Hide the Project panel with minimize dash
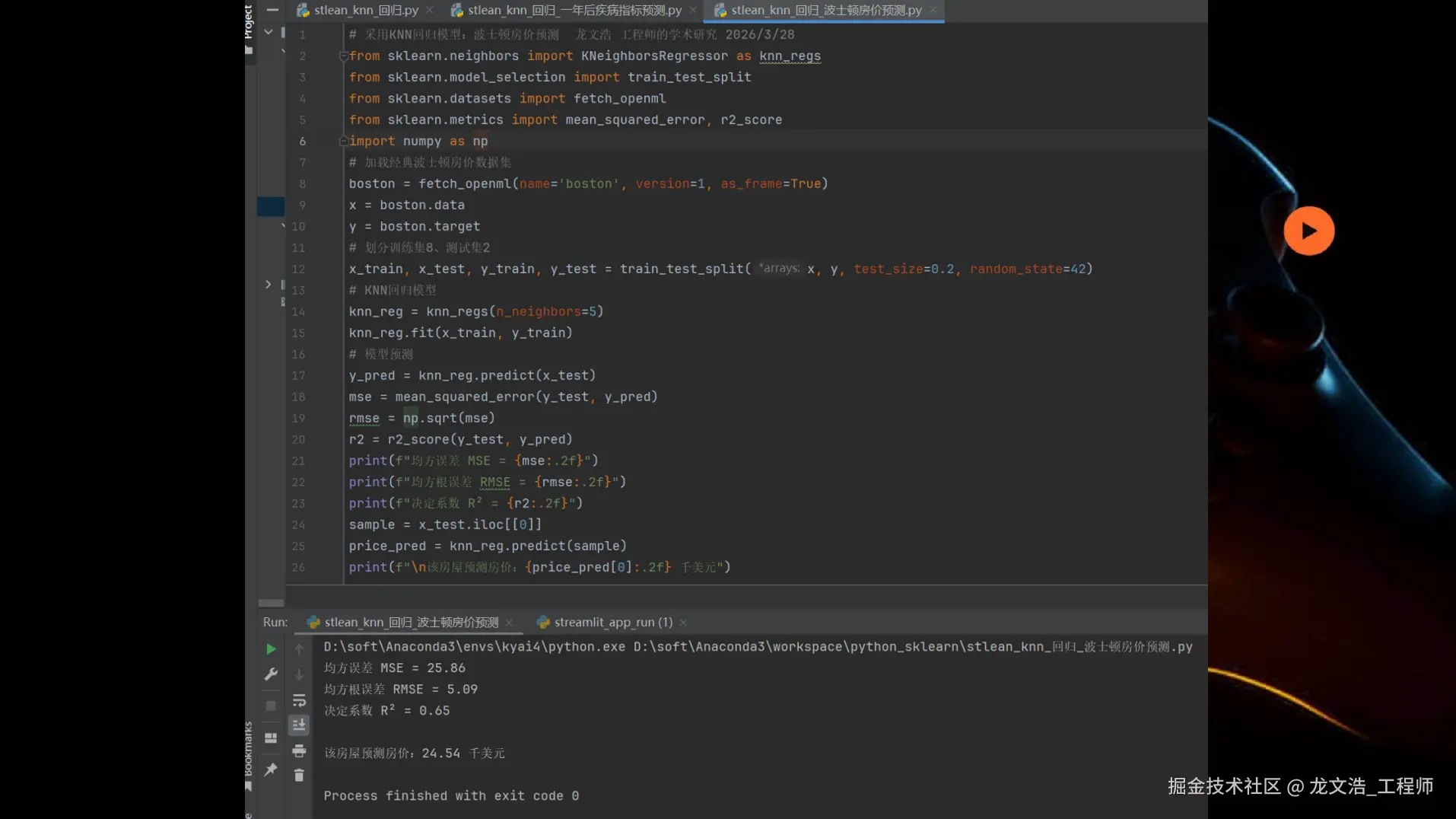Screen dimensions: 1456x819 tap(272, 10)
